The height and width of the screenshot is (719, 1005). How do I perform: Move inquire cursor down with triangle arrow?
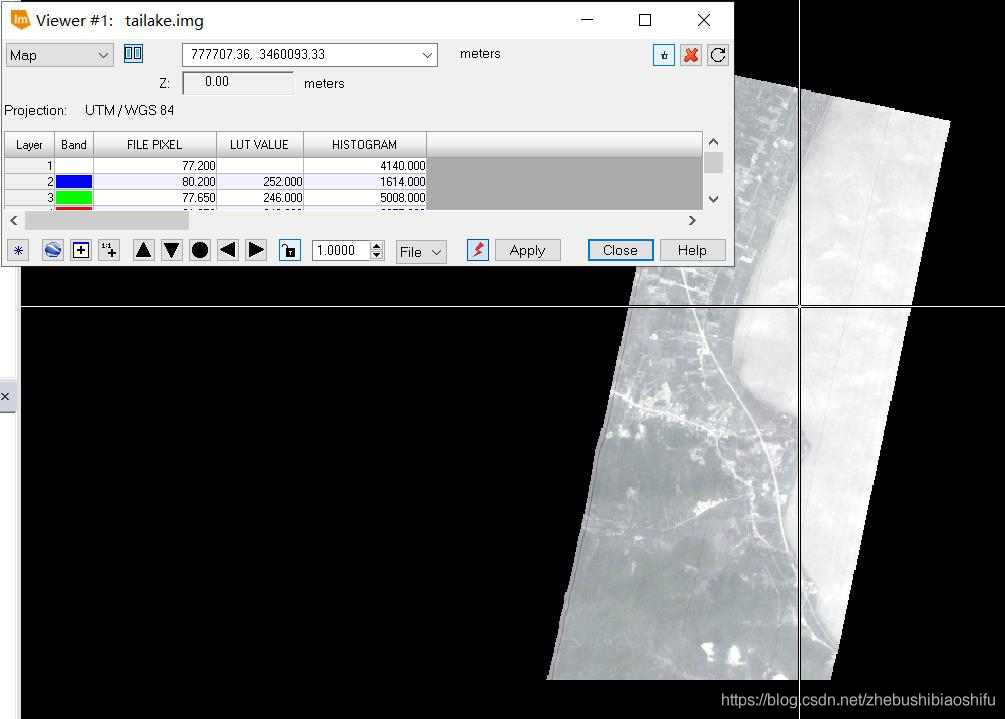tap(172, 251)
